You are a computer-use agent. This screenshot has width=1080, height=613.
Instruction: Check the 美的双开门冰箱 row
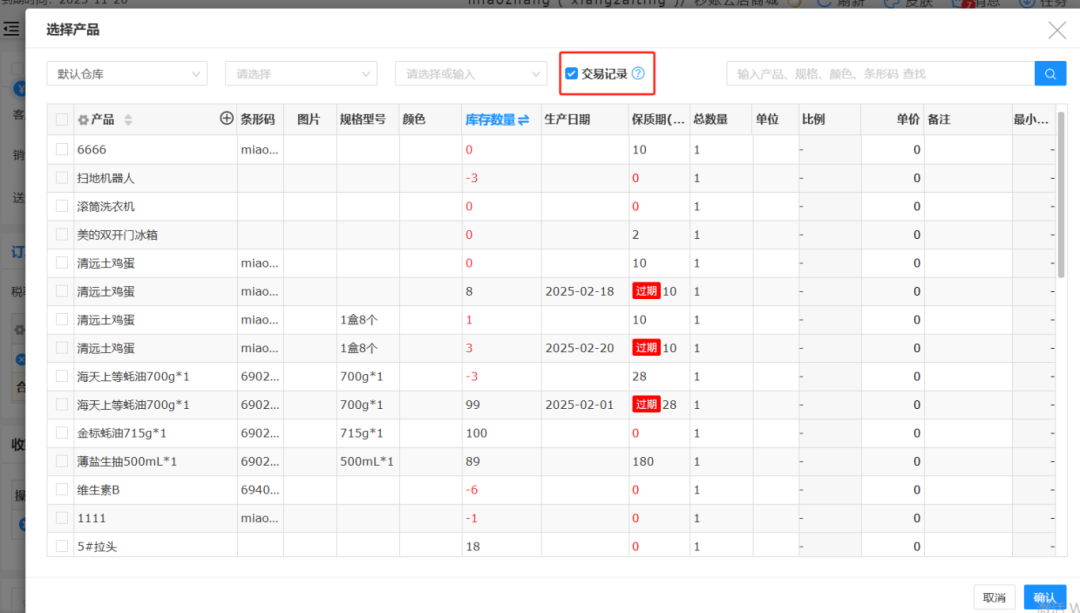62,234
